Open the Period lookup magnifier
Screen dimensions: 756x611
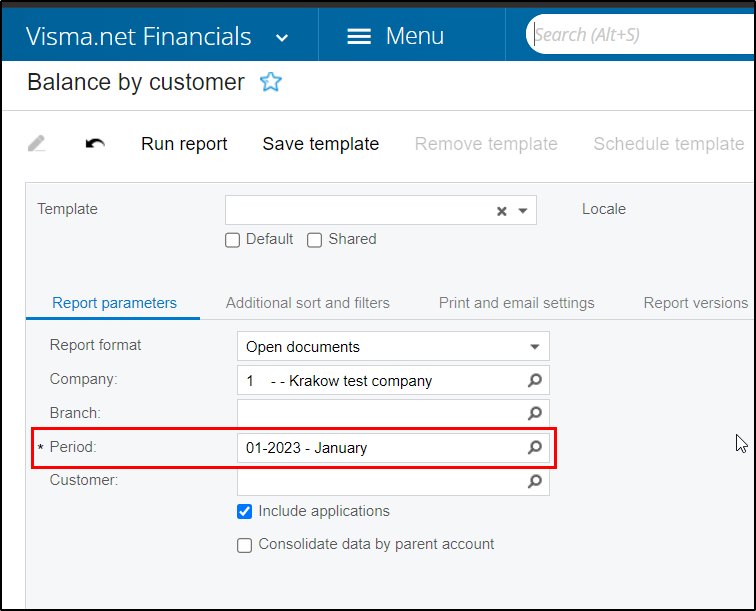click(x=535, y=447)
